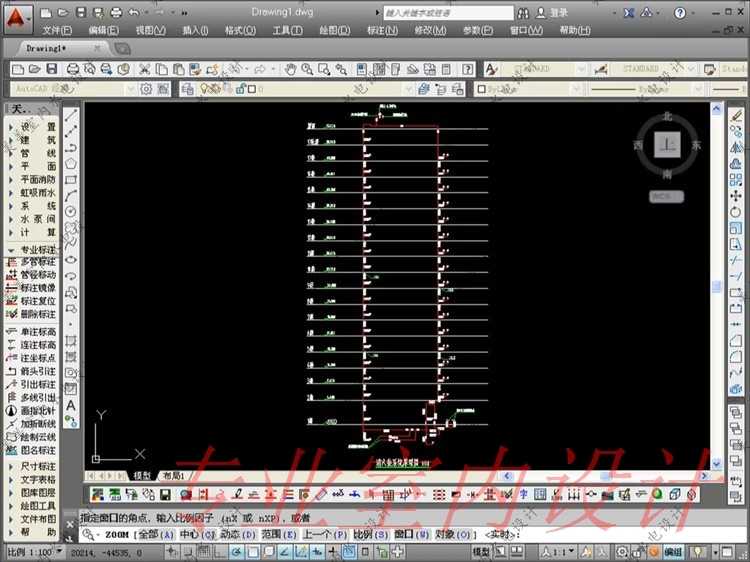The height and width of the screenshot is (562, 750).
Task: Select the Polygon draw tool
Action: [x=71, y=163]
